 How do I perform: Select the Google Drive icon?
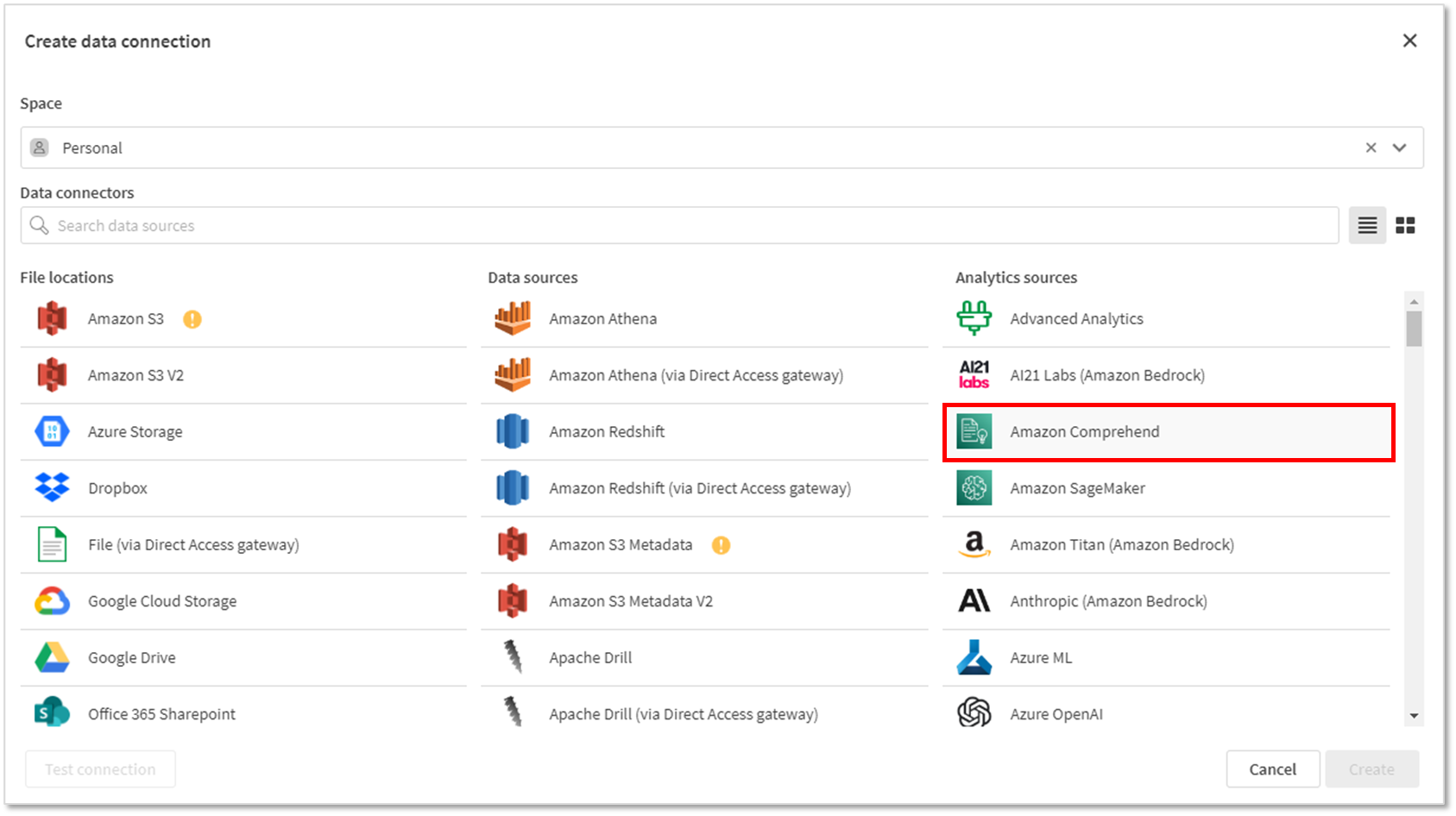pyautogui.click(x=52, y=657)
